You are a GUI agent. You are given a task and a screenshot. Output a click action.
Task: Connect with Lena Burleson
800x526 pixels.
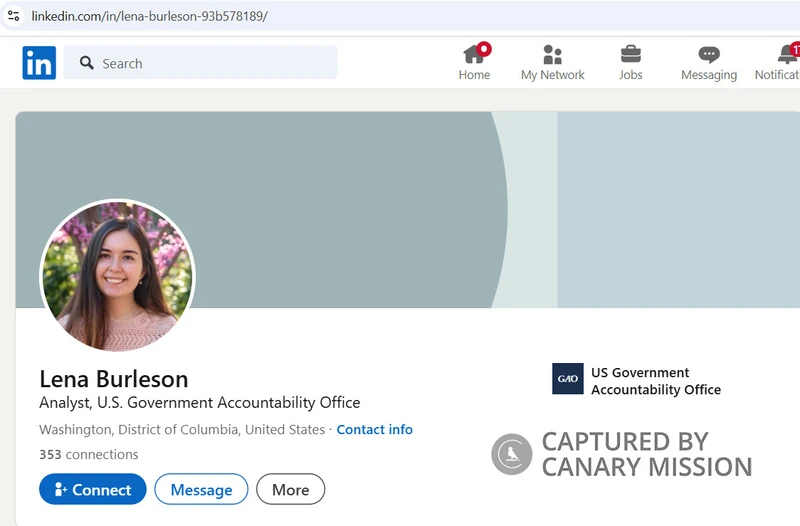(x=93, y=489)
